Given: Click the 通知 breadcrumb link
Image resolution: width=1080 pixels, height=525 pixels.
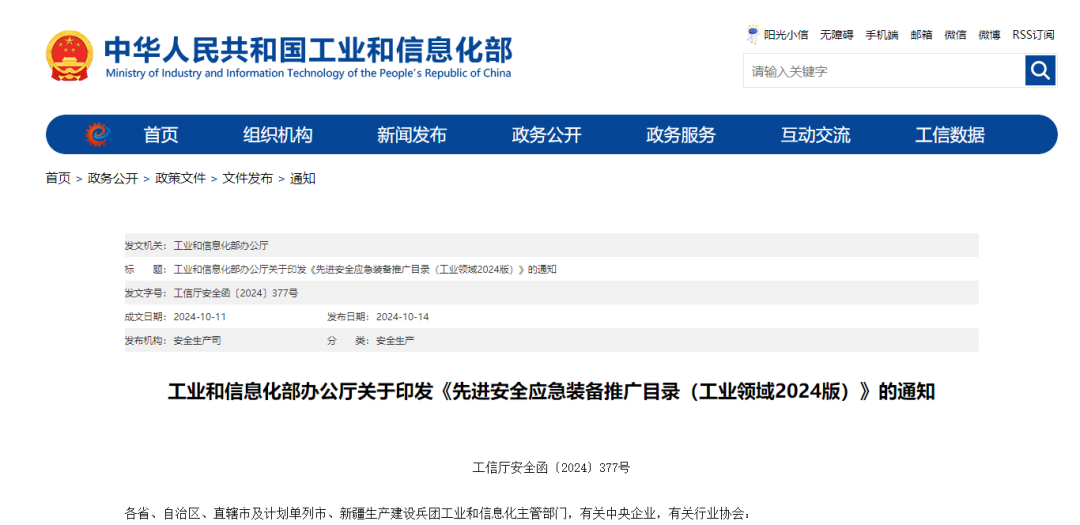Looking at the screenshot, I should pyautogui.click(x=302, y=178).
